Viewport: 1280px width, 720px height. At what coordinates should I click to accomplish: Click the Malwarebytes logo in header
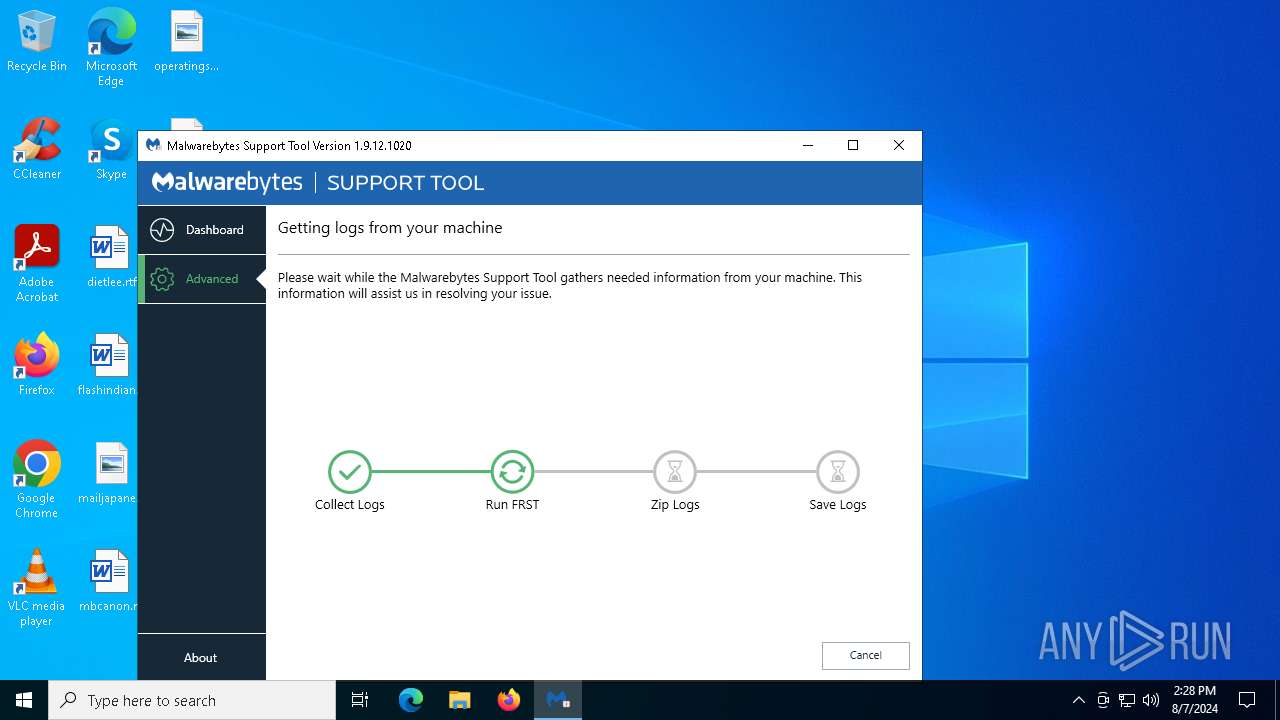[227, 182]
